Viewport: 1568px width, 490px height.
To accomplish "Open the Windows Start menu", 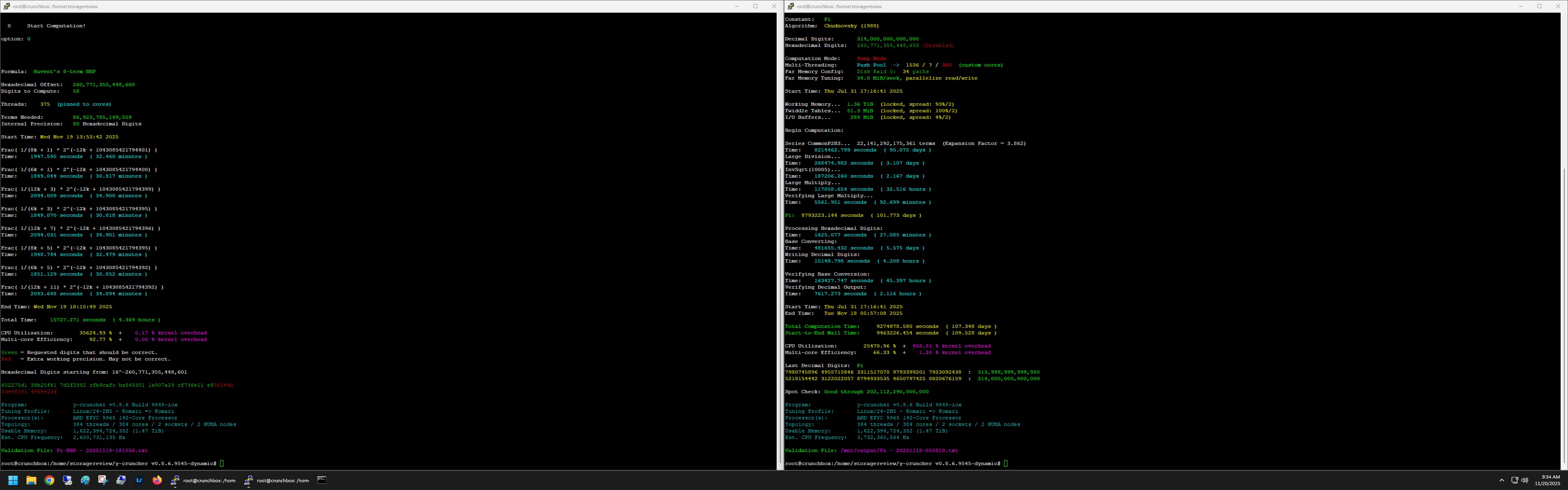I will click(13, 480).
